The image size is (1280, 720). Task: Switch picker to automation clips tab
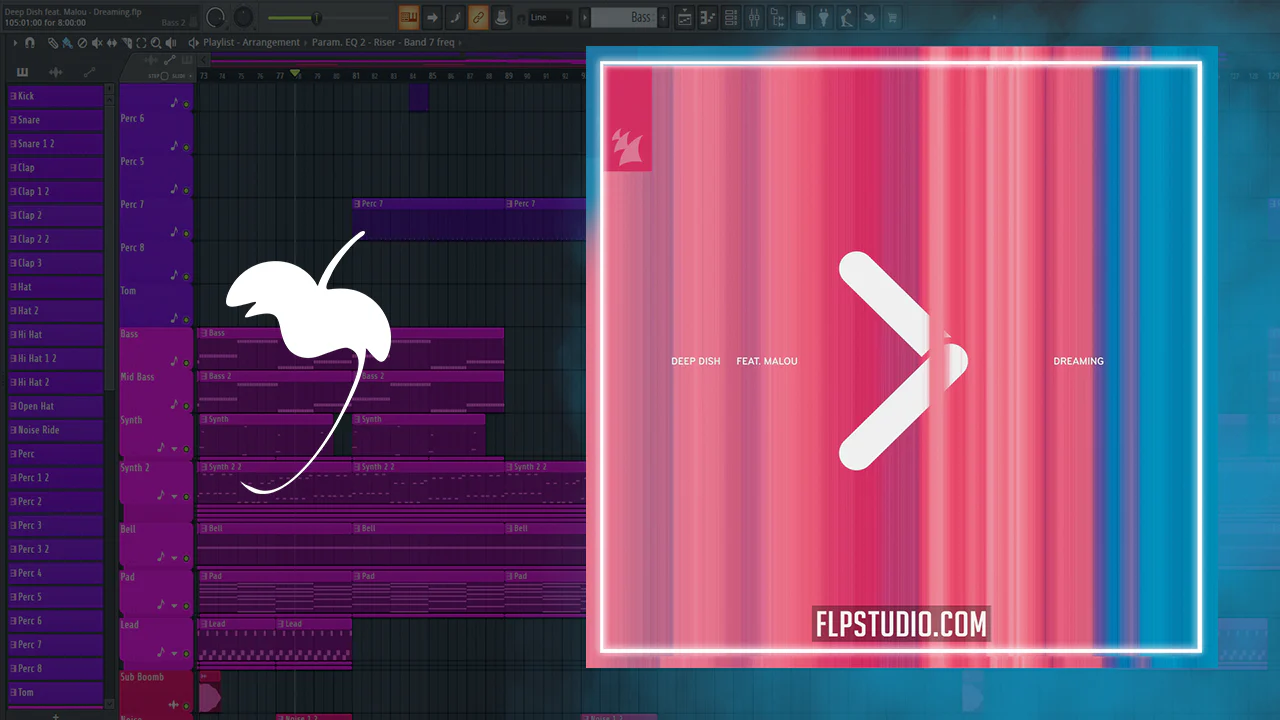(89, 71)
